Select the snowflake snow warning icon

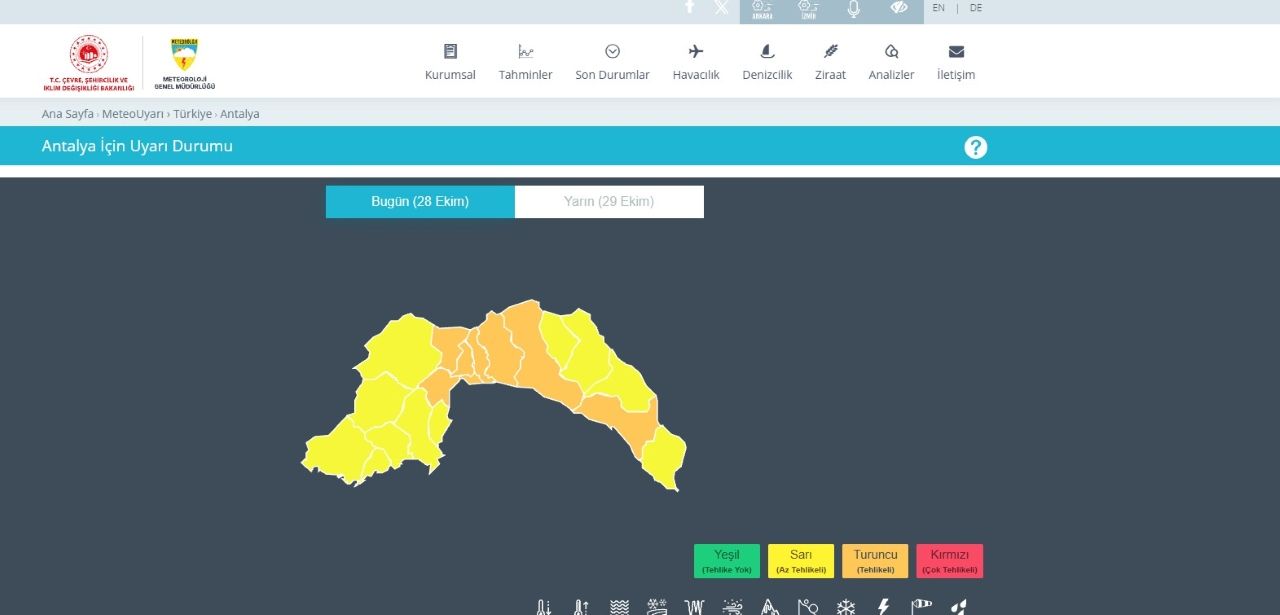pyautogui.click(x=846, y=607)
